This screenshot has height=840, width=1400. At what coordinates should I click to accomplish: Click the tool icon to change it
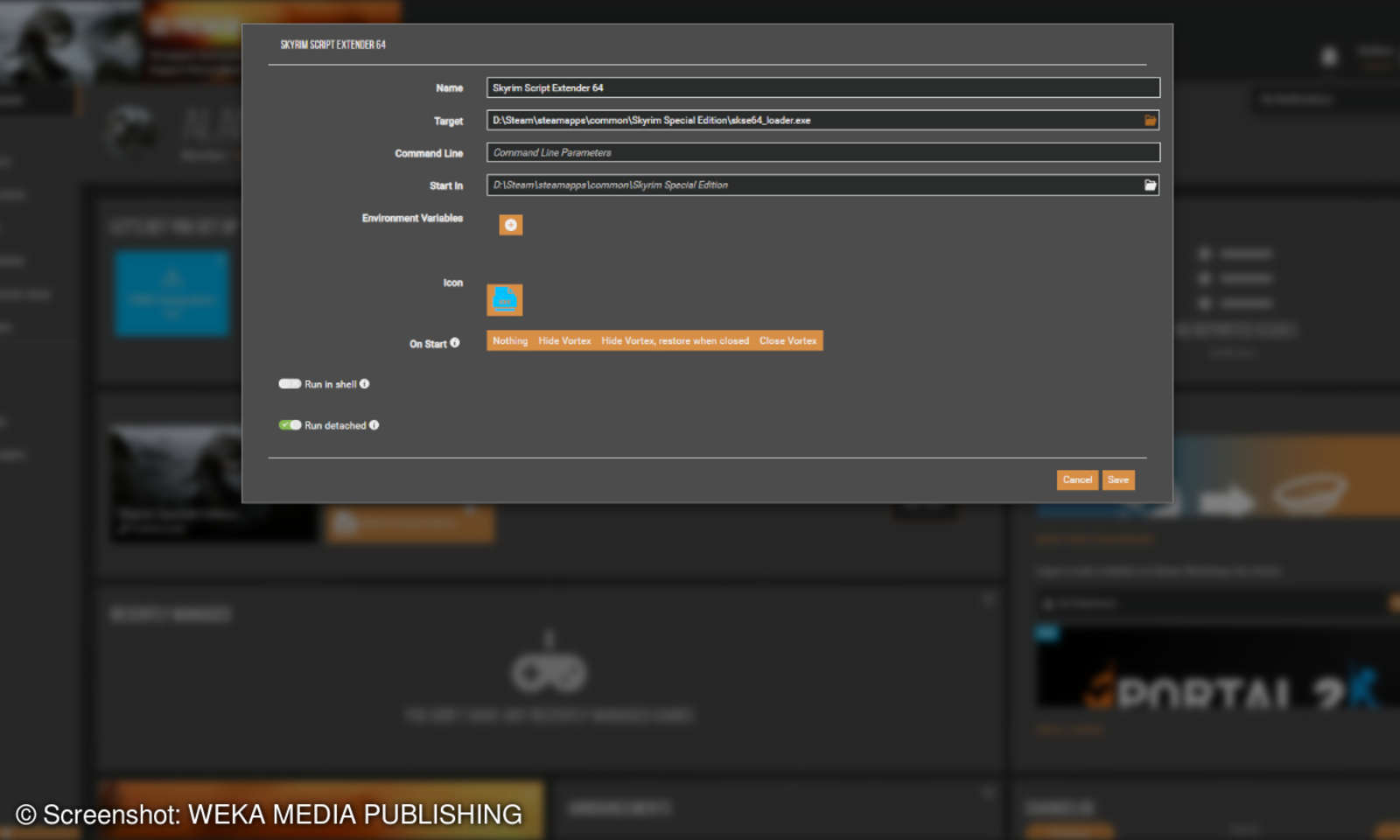(x=506, y=299)
